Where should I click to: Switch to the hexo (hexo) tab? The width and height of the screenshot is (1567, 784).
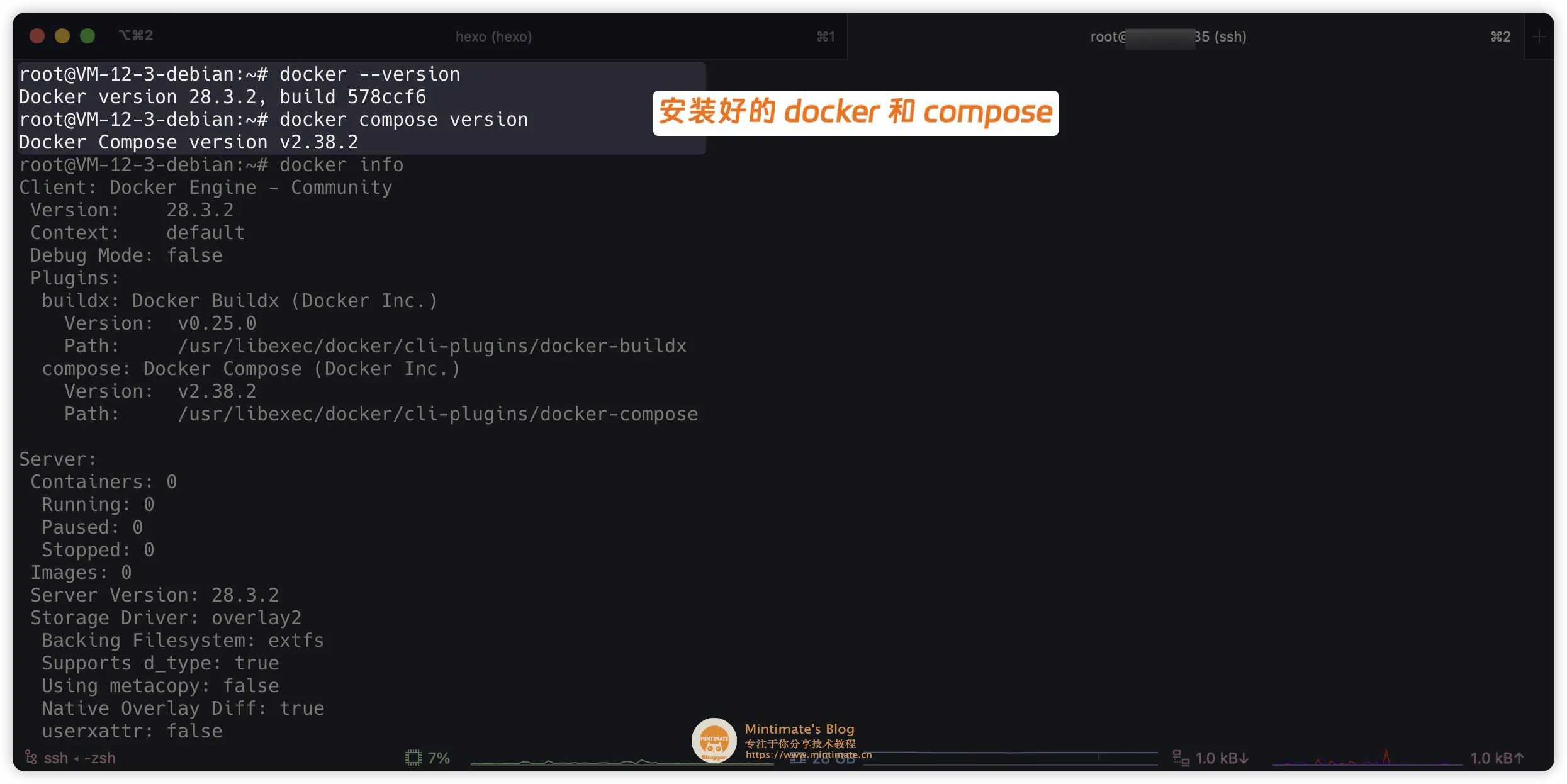[493, 36]
